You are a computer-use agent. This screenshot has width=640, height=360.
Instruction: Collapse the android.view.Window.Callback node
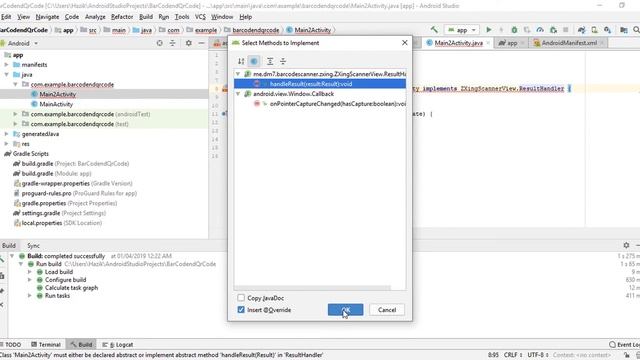[x=238, y=94]
